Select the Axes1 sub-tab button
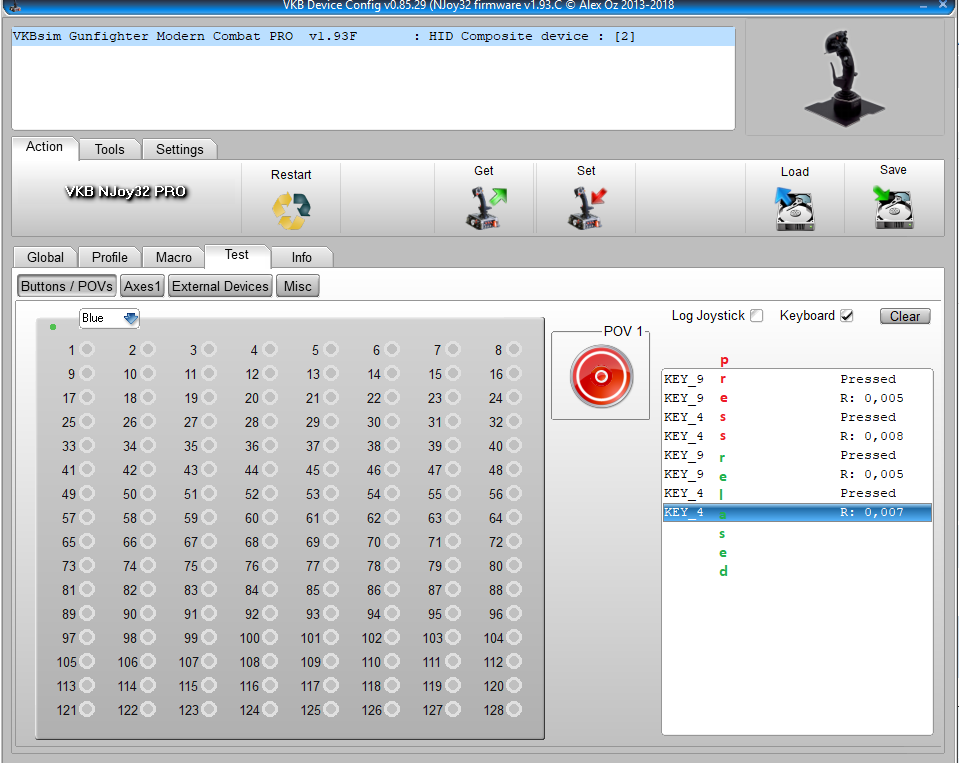 (x=142, y=286)
